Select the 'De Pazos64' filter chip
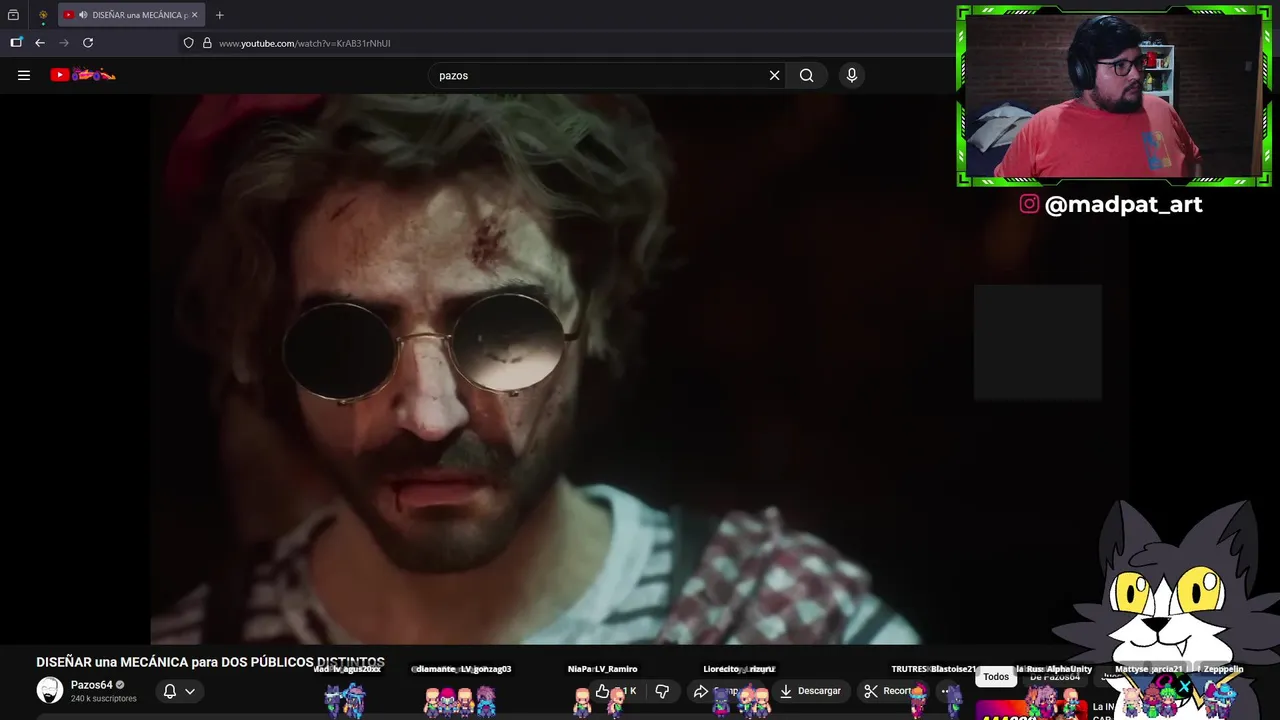Viewport: 1280px width, 720px height. coord(1055,677)
